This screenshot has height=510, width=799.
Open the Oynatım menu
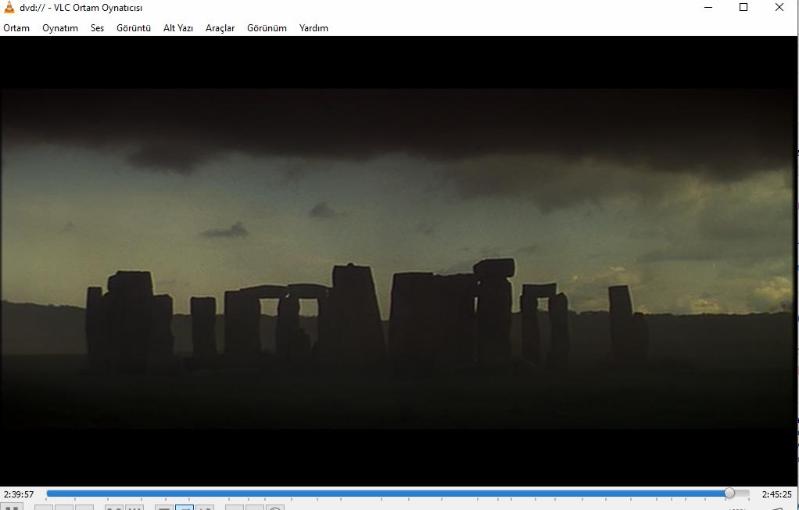coord(60,28)
